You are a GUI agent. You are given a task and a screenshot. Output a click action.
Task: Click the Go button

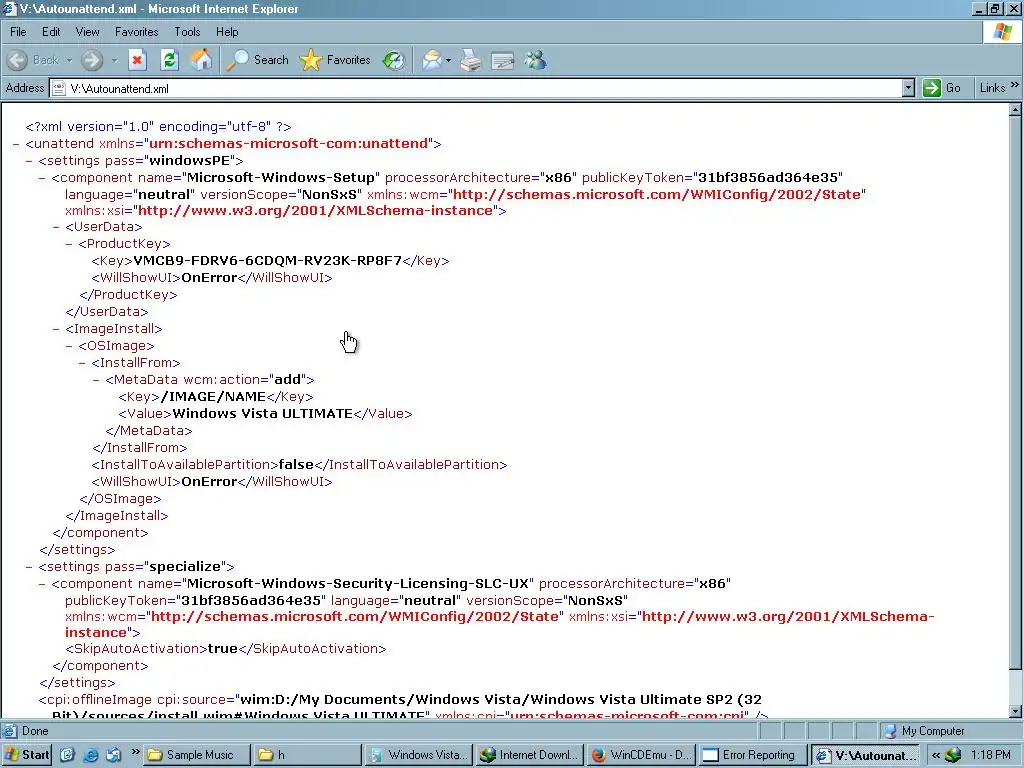click(942, 88)
